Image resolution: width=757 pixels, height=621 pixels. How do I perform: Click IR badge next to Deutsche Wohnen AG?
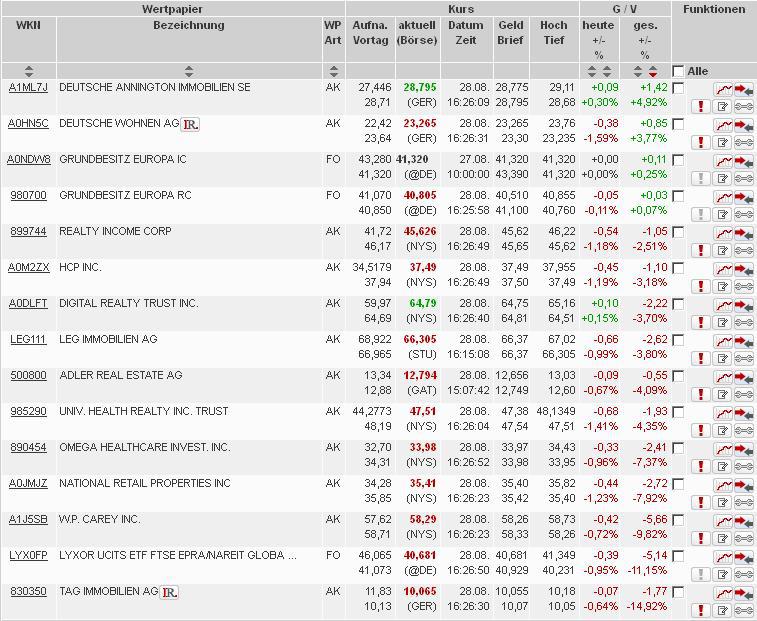[x=192, y=124]
